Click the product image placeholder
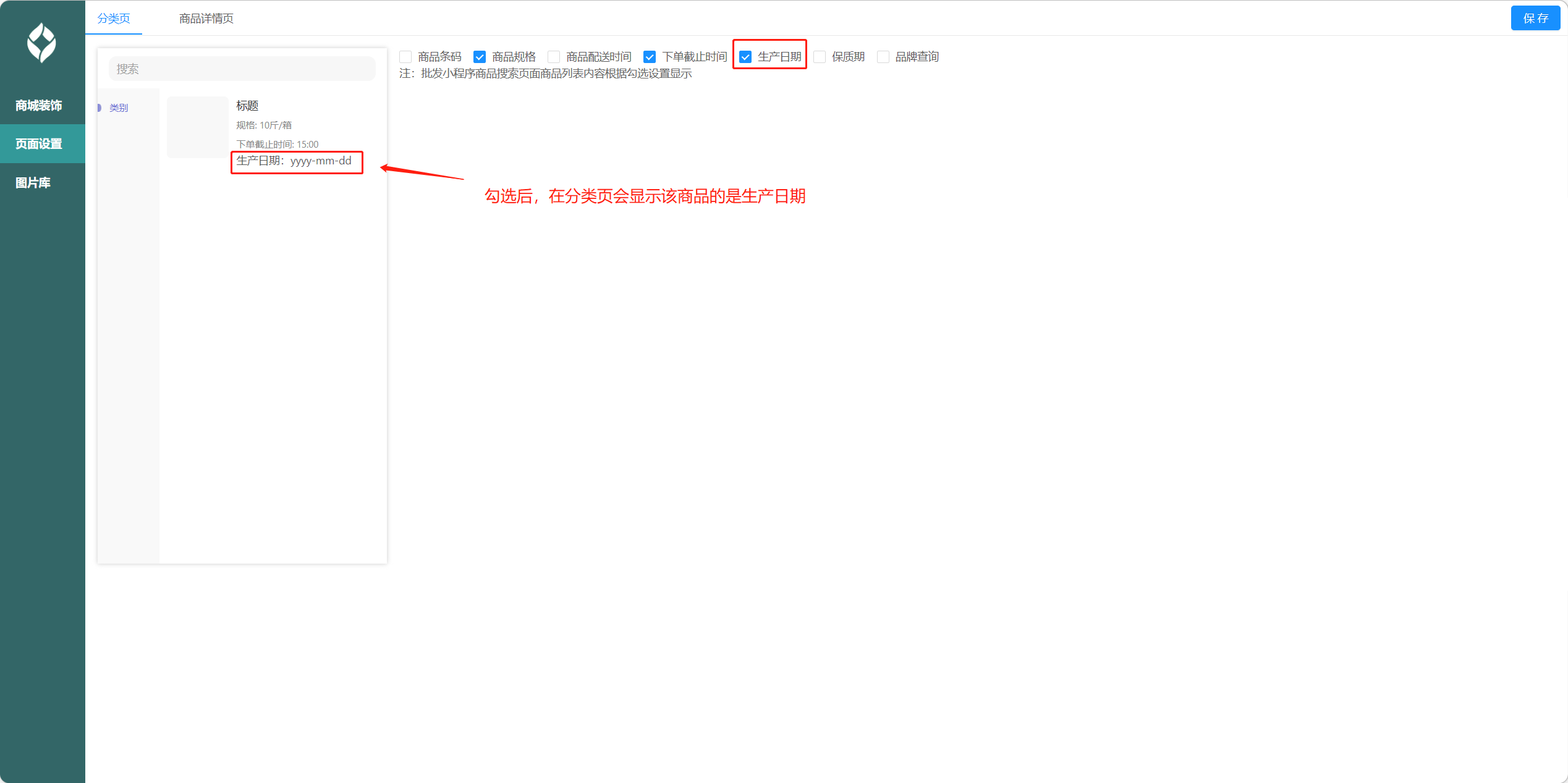Viewport: 1568px width, 783px height. point(198,127)
